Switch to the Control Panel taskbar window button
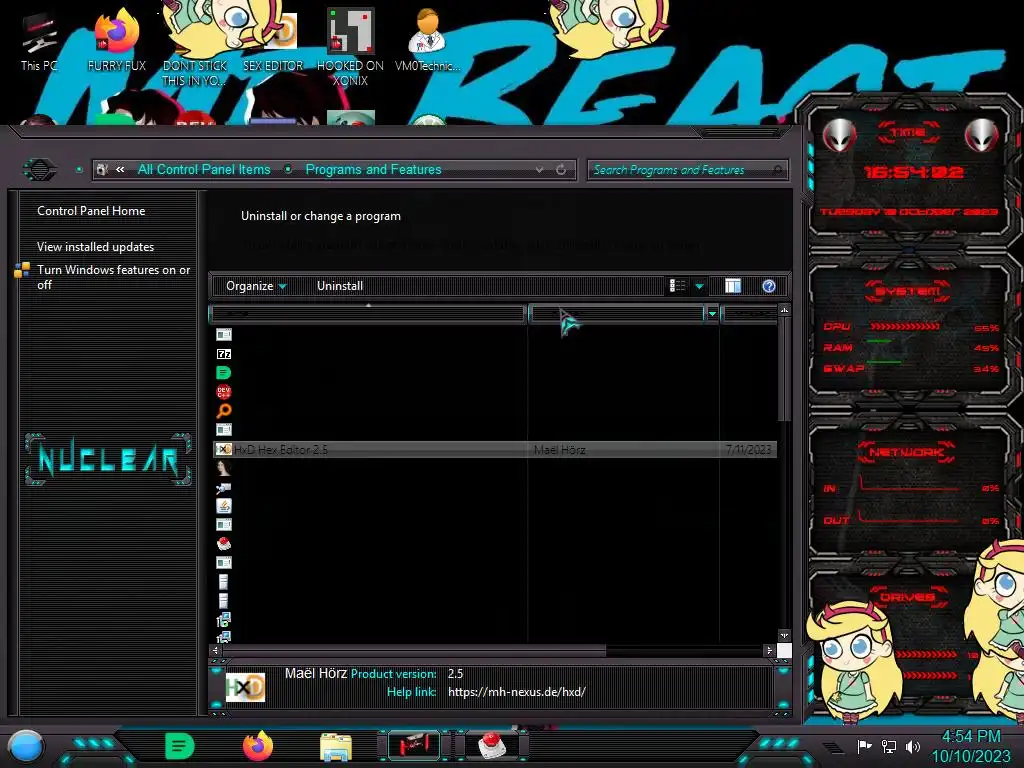Screen dimensions: 1024x768 tap(414, 746)
